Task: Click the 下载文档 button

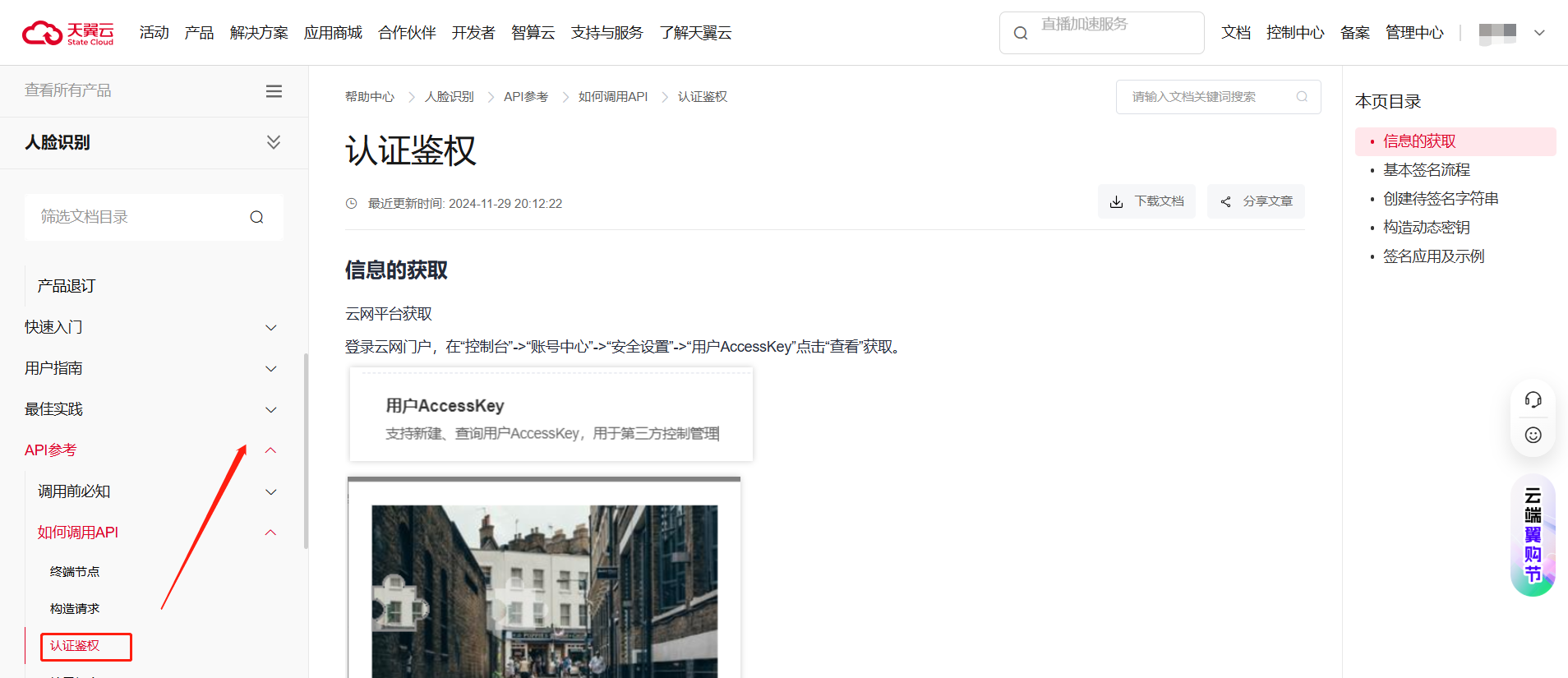Action: point(1146,201)
